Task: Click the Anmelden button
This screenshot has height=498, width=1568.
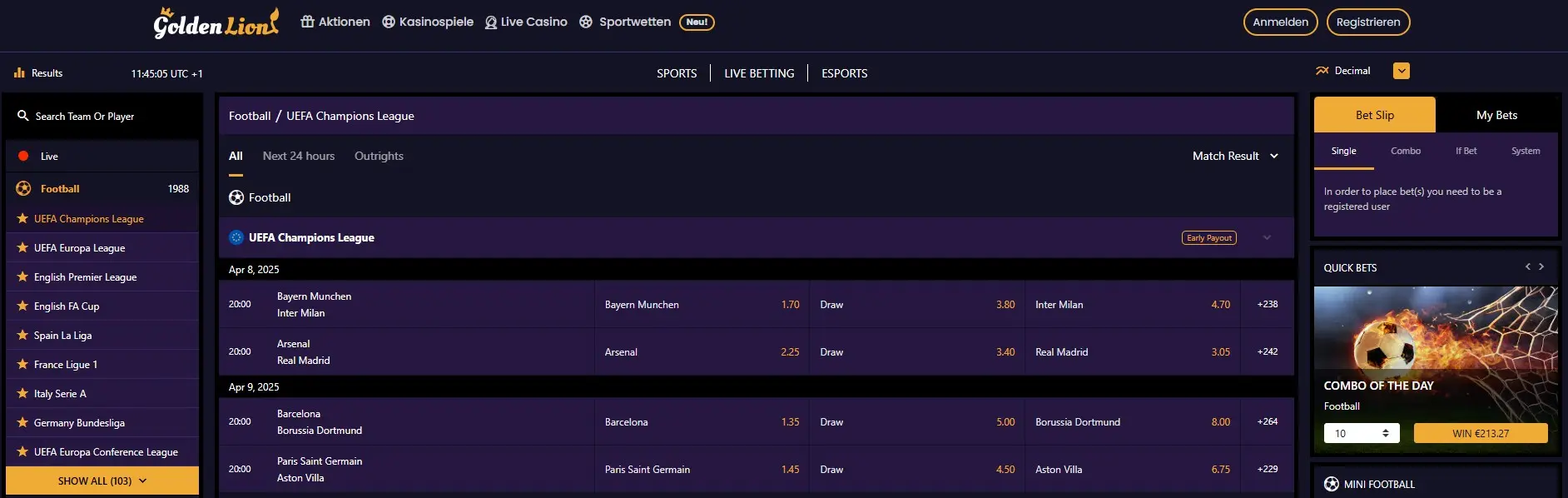Action: point(1280,22)
